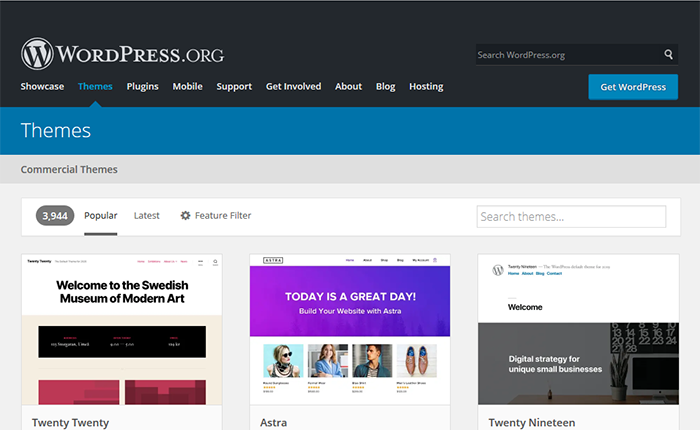Switch to the Popular tab

(x=100, y=216)
